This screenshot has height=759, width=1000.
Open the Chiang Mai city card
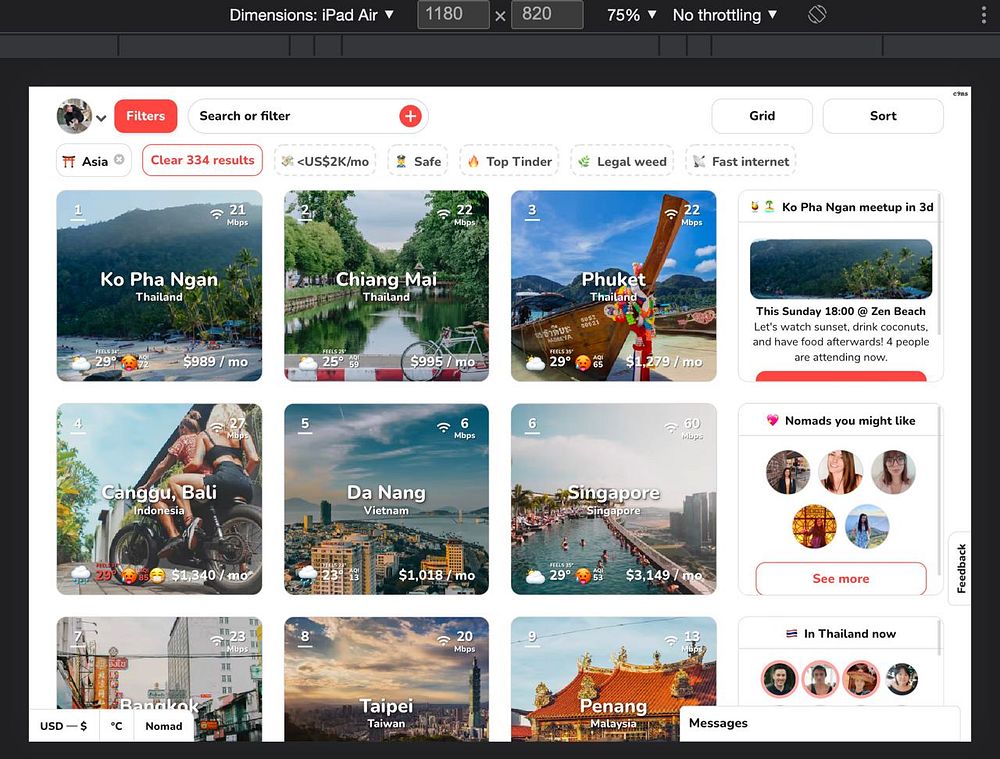click(x=386, y=286)
